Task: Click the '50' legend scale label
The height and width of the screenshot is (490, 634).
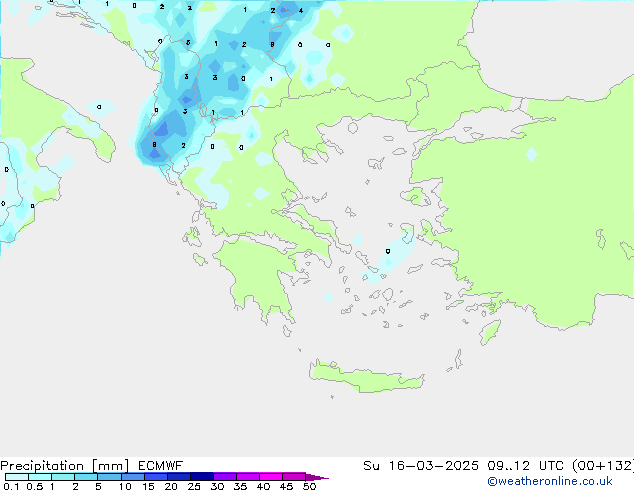Action: 309,486
